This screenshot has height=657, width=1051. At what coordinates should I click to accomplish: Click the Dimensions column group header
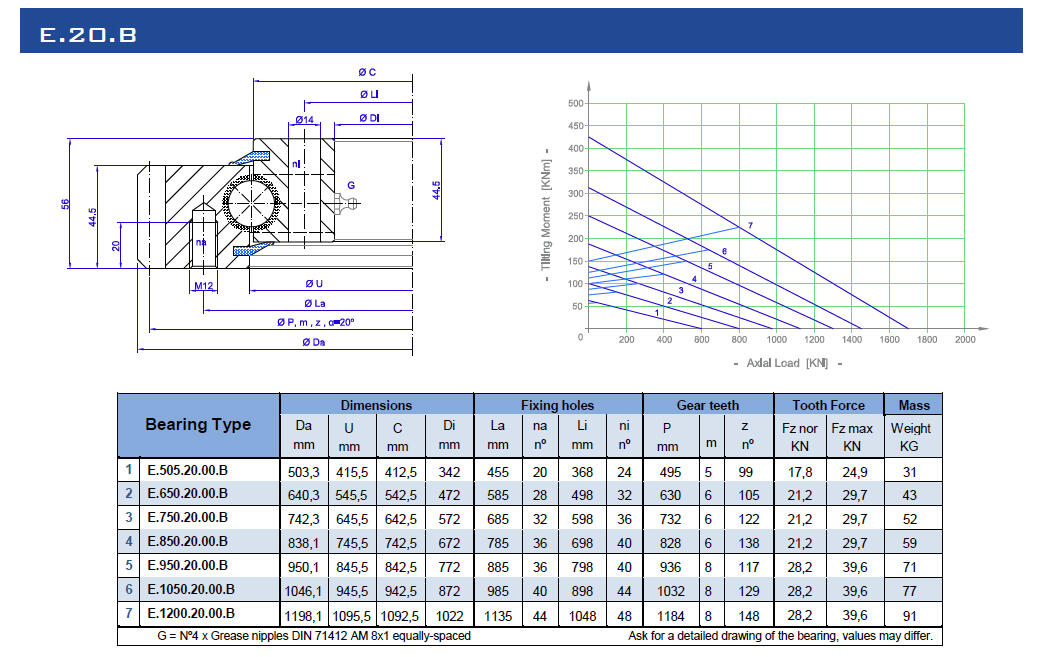(x=376, y=405)
